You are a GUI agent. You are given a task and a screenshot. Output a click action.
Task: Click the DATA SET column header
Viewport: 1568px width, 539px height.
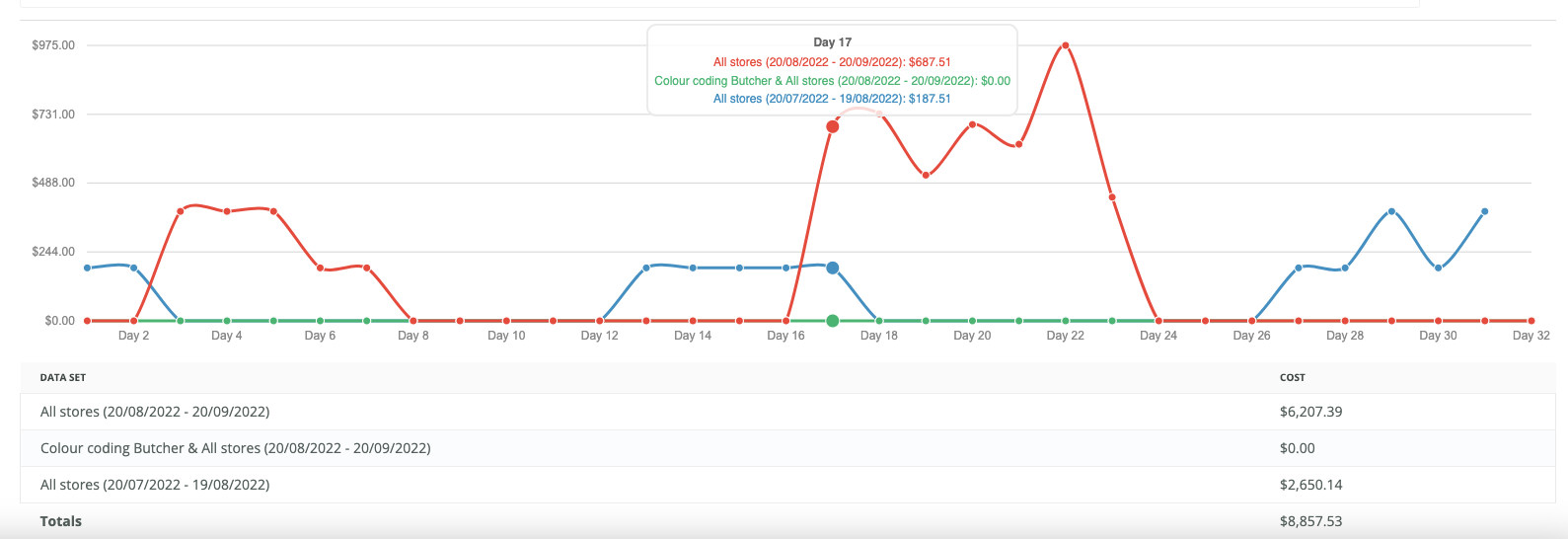tap(63, 378)
